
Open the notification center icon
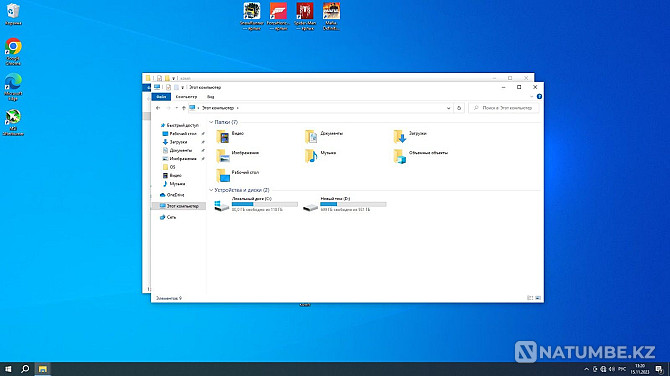(x=659, y=369)
